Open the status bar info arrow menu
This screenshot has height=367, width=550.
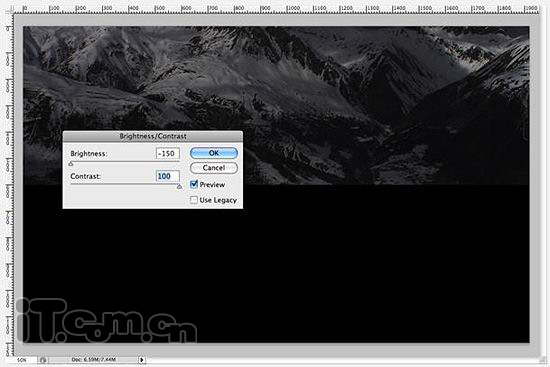pos(142,360)
